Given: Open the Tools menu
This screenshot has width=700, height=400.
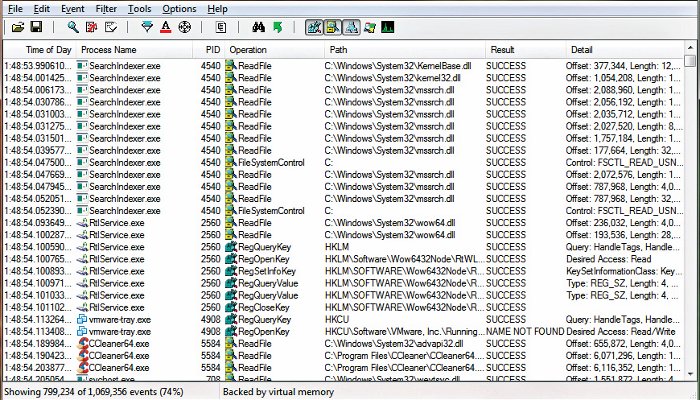Looking at the screenshot, I should click(x=140, y=9).
